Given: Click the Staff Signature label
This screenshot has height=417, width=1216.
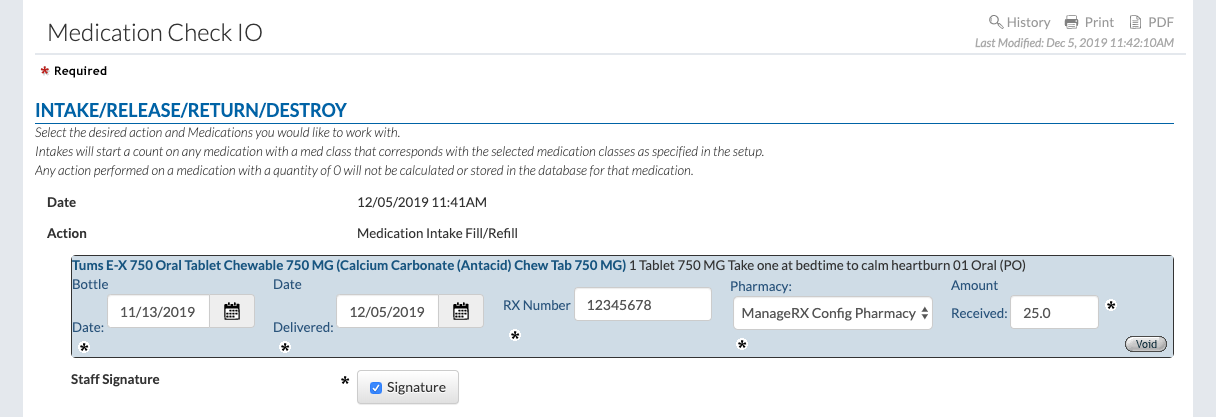Looking at the screenshot, I should tap(115, 380).
